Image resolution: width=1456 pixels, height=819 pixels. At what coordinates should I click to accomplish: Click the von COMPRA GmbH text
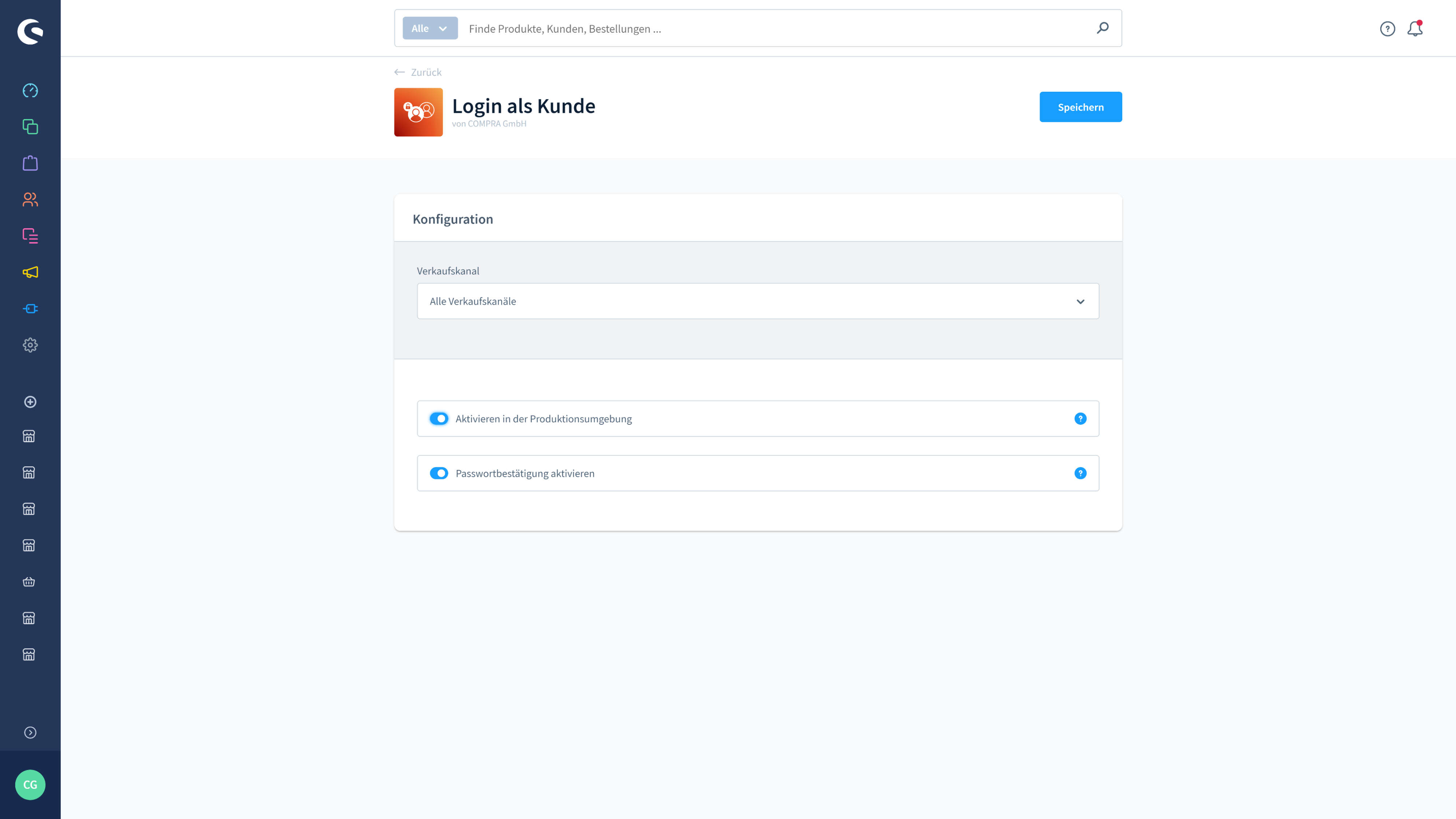[x=489, y=124]
